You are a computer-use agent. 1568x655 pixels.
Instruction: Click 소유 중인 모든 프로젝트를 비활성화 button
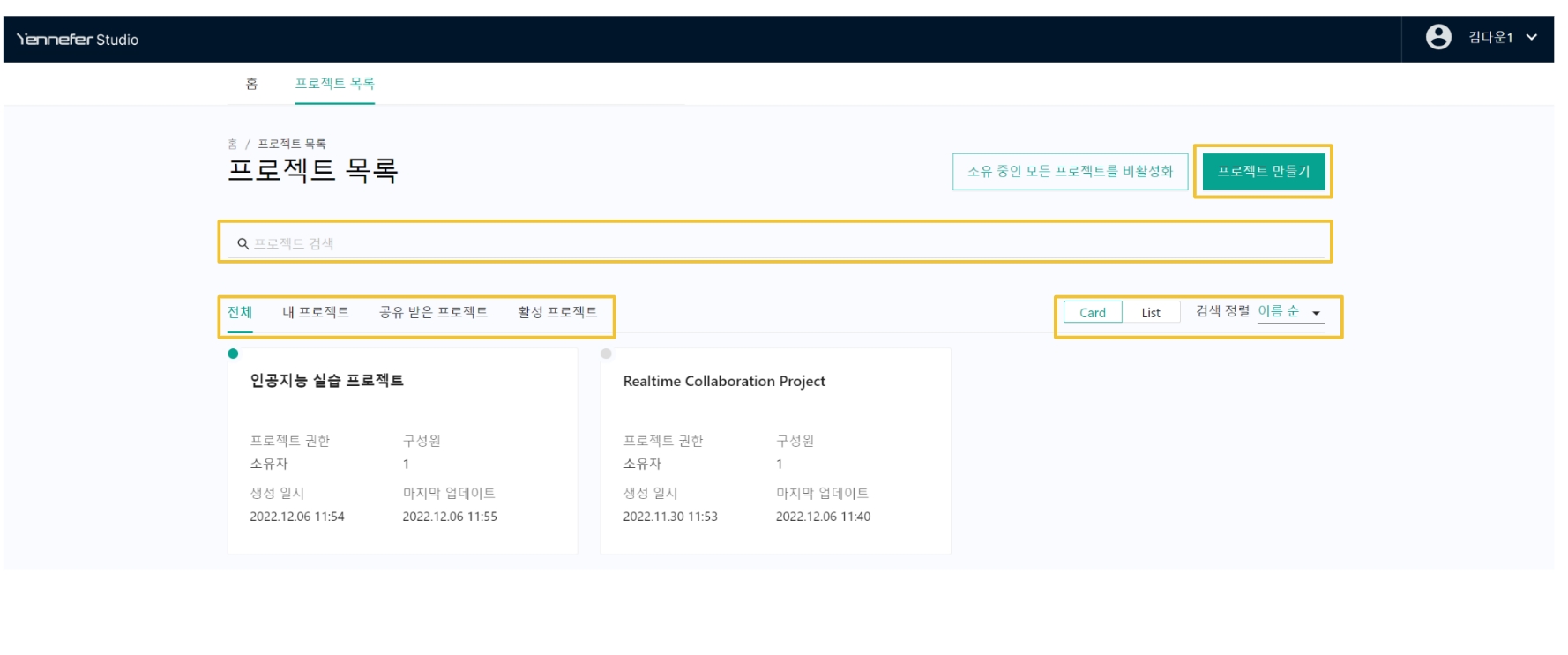pyautogui.click(x=1070, y=172)
